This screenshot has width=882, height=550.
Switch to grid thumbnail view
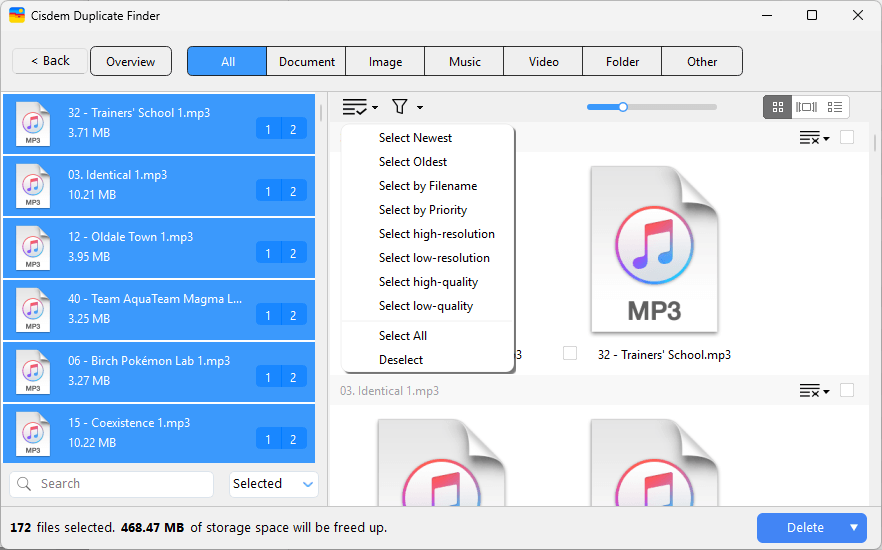[x=778, y=107]
